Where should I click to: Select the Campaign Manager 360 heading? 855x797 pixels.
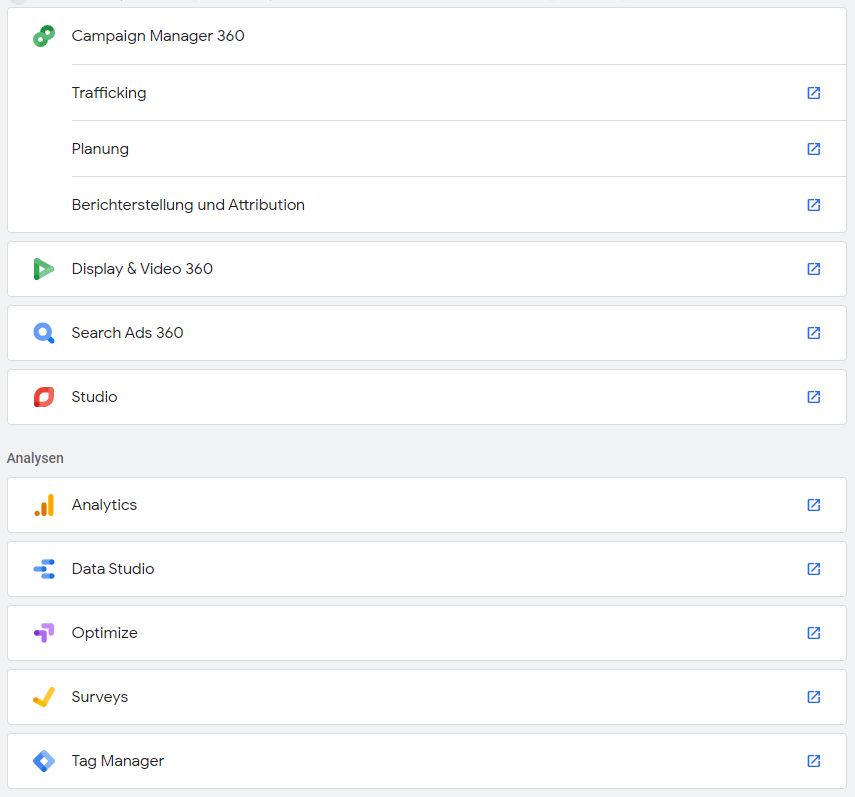pos(158,36)
